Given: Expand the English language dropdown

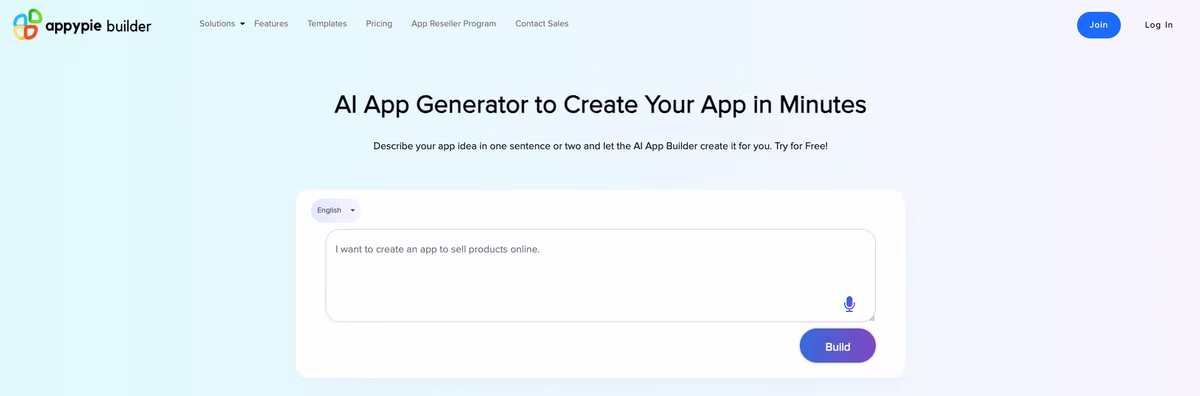Looking at the screenshot, I should click(x=336, y=210).
